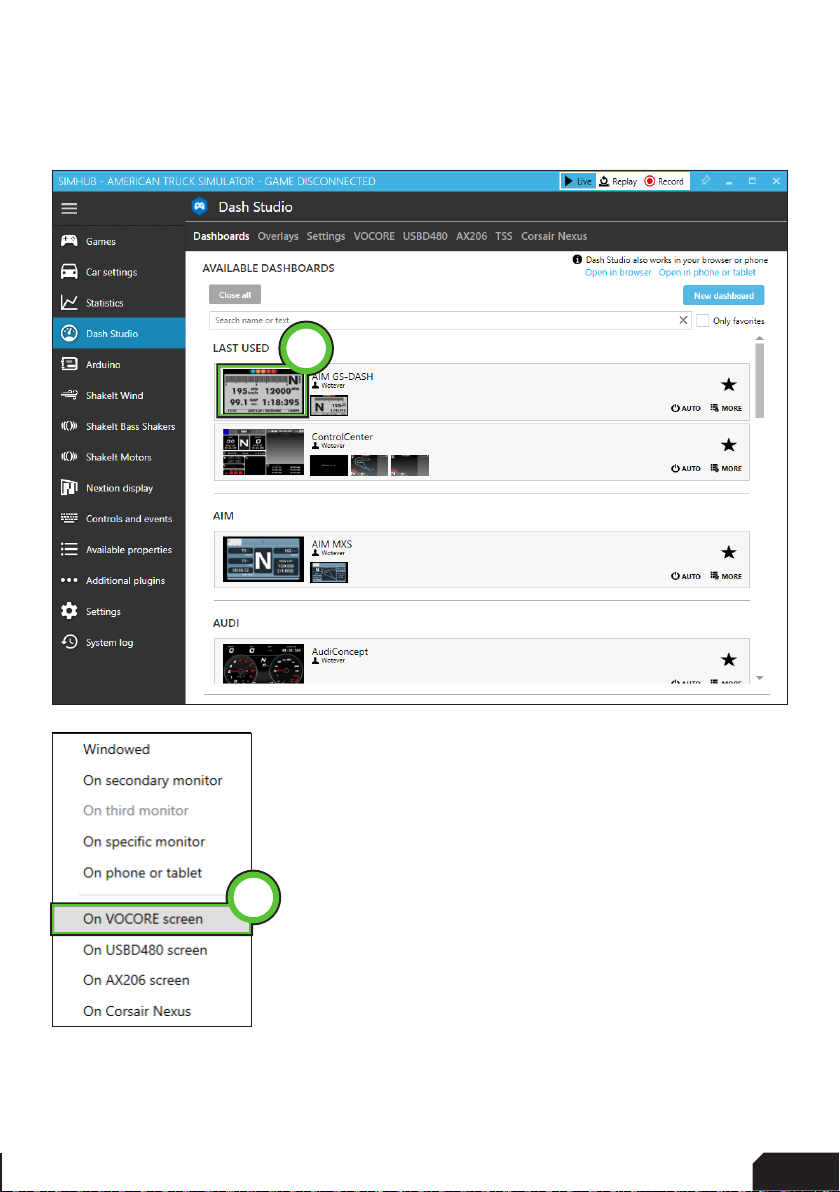Click the scrollbar up arrow in dashboard list
This screenshot has height=1192, width=840.
[x=759, y=338]
